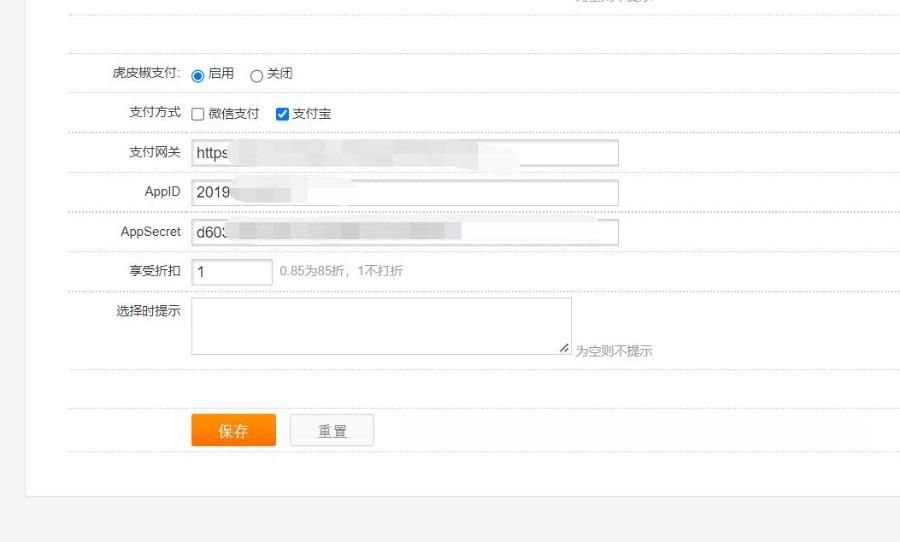Click the AppSecret label text

(150, 231)
